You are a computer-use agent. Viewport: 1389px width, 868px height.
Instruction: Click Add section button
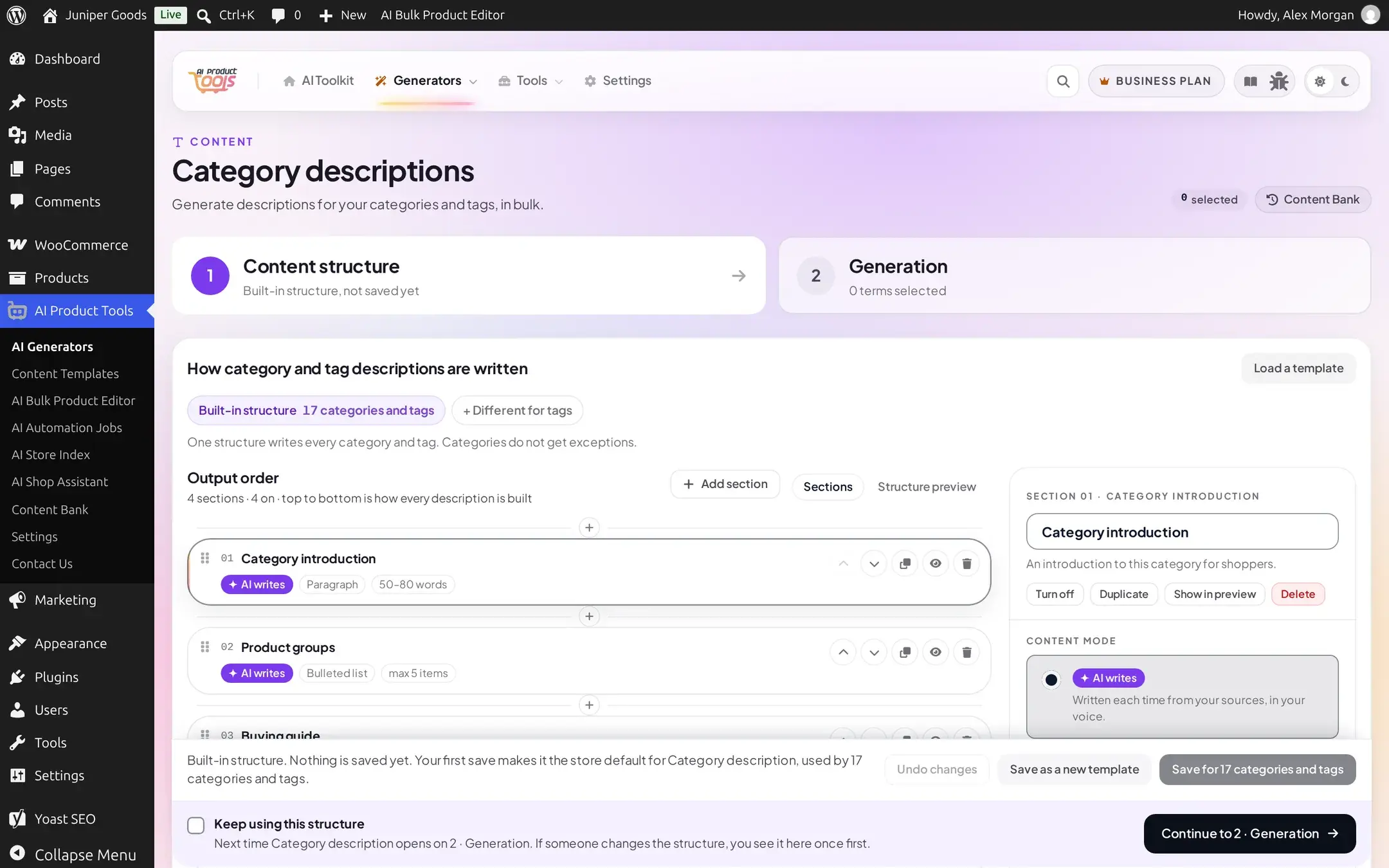point(725,484)
